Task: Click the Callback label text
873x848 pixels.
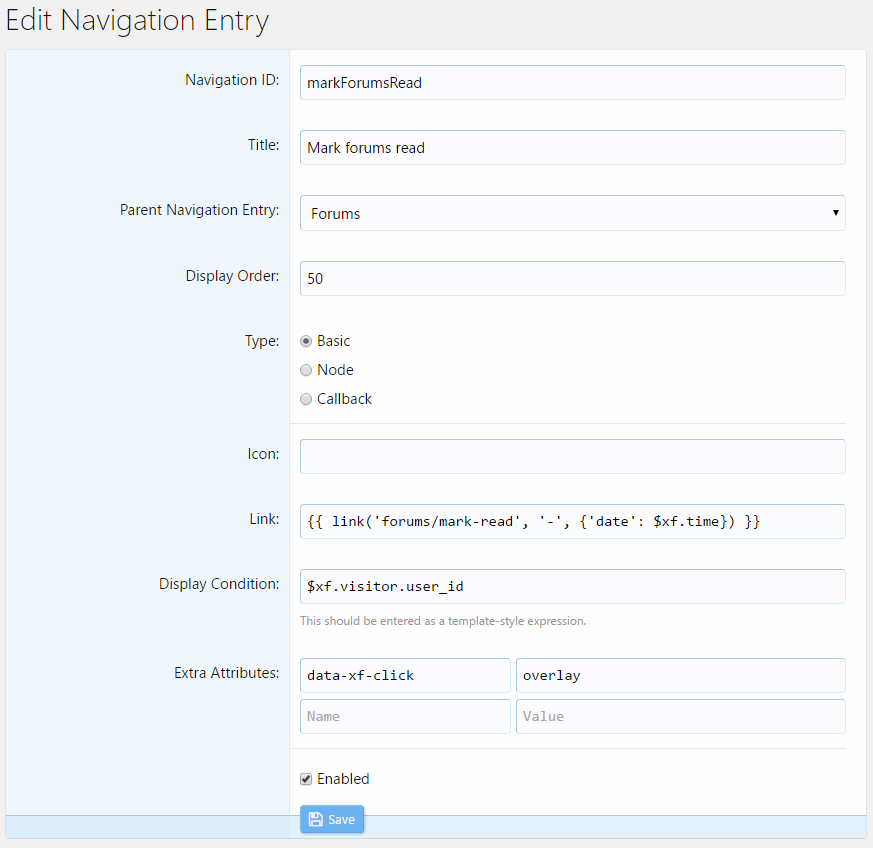Action: (x=344, y=399)
